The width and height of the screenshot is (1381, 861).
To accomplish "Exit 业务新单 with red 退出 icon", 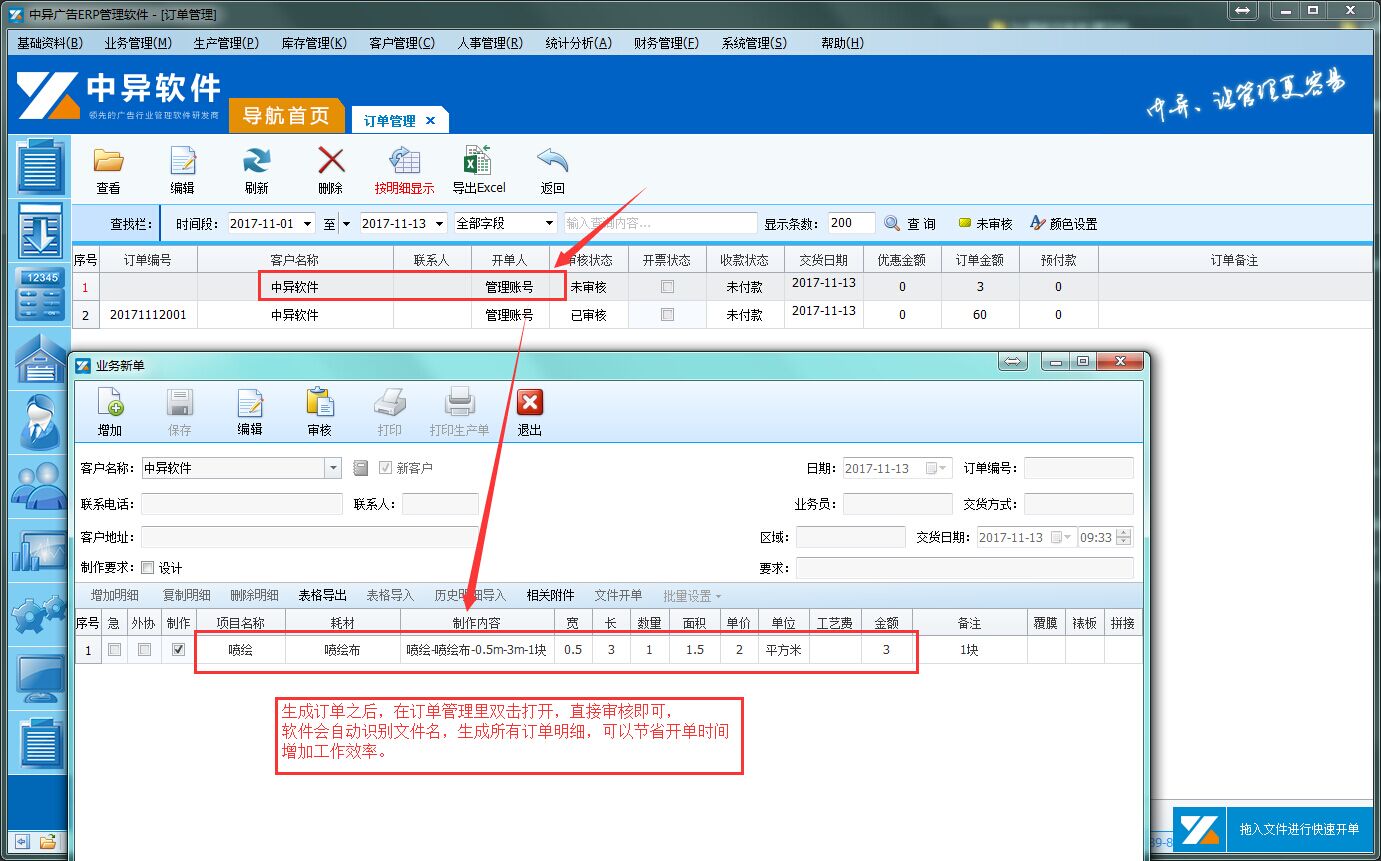I will coord(529,403).
